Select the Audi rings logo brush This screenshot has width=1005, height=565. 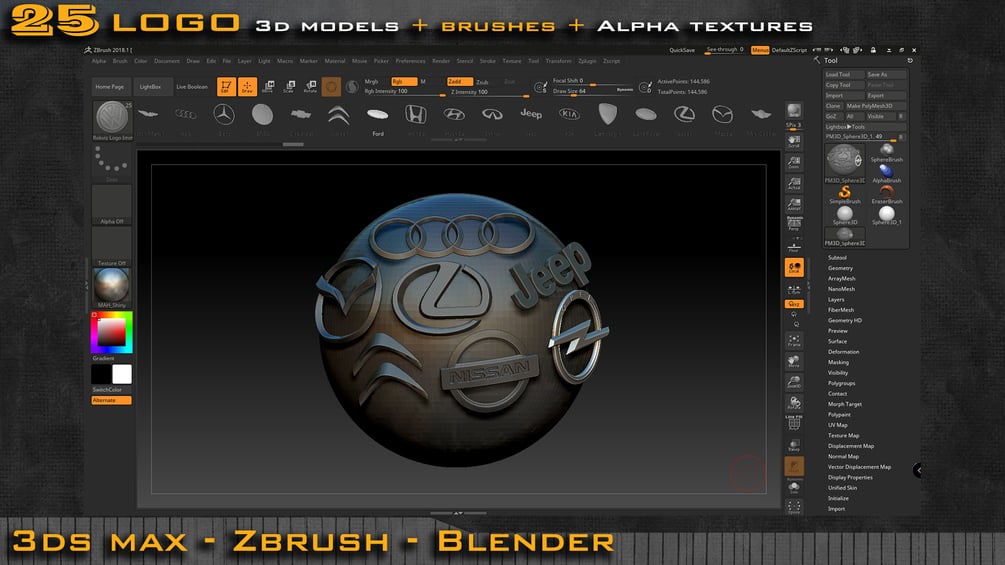pos(185,115)
